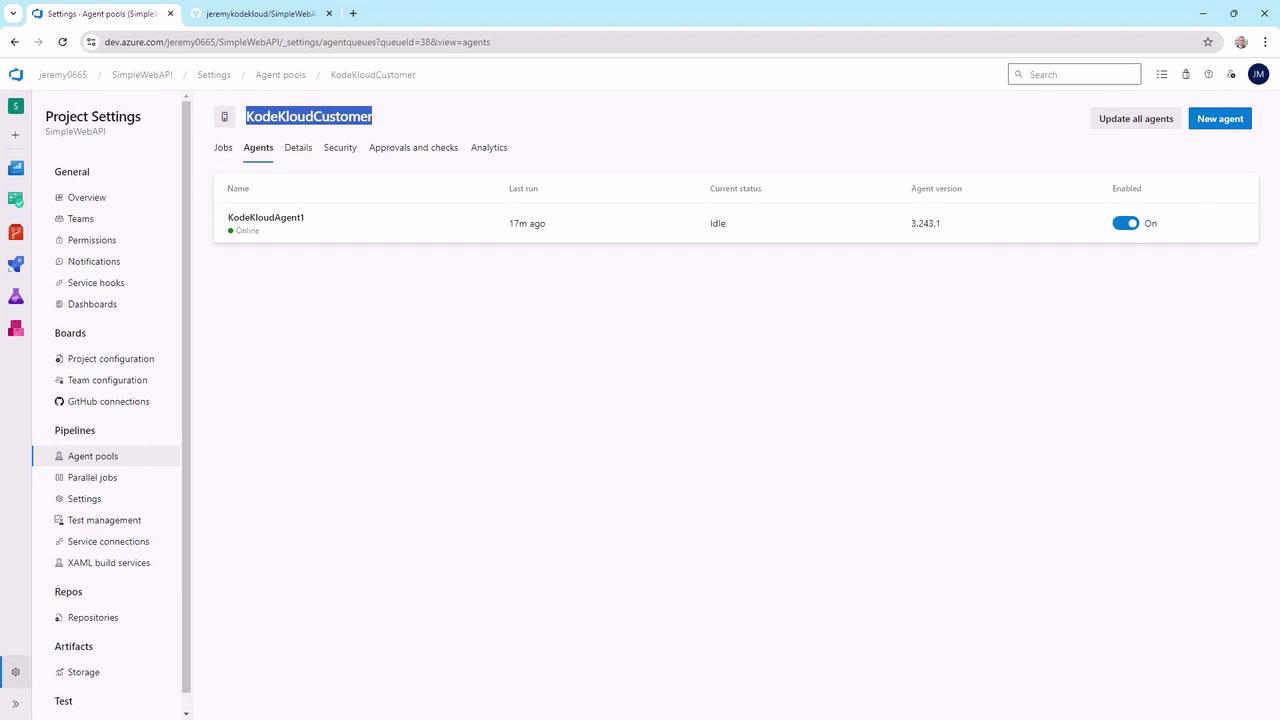
Task: Open the Test Plans hub icon
Action: click(16, 296)
